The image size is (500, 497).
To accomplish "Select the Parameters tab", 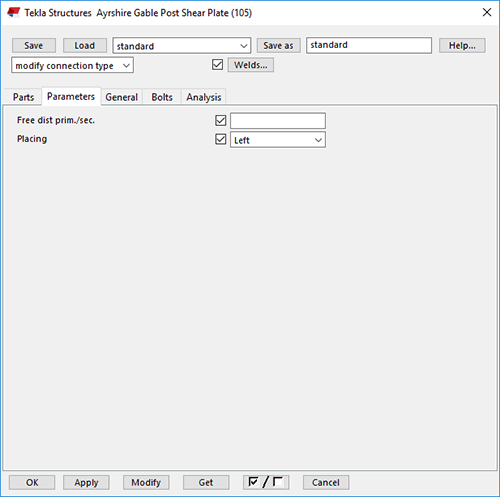I will (x=71, y=97).
